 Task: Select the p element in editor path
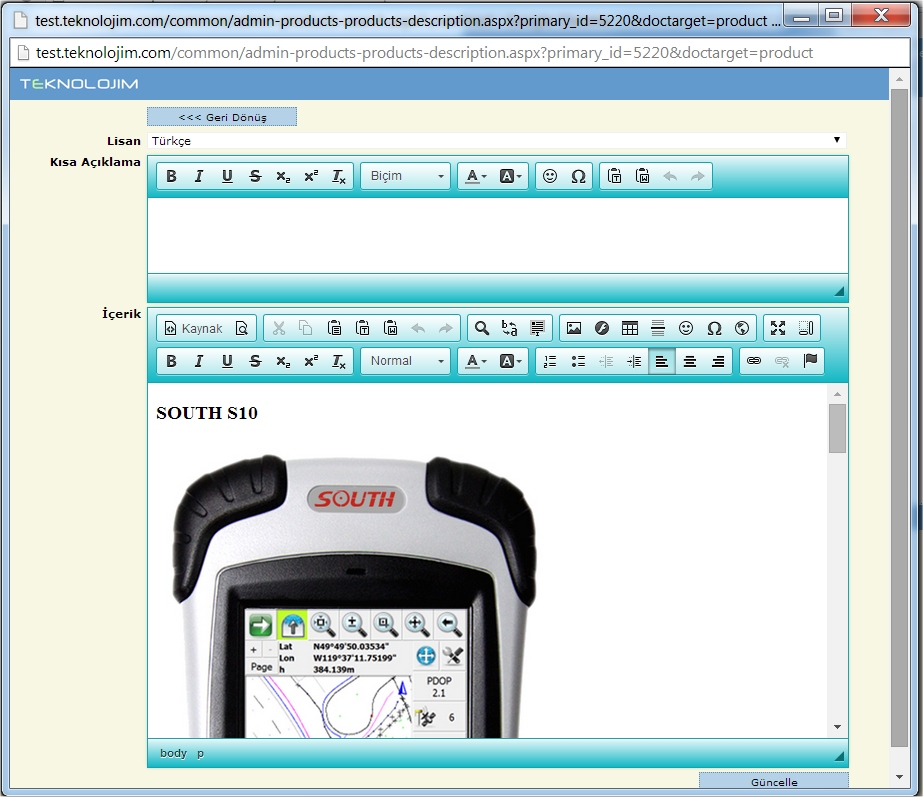[200, 753]
